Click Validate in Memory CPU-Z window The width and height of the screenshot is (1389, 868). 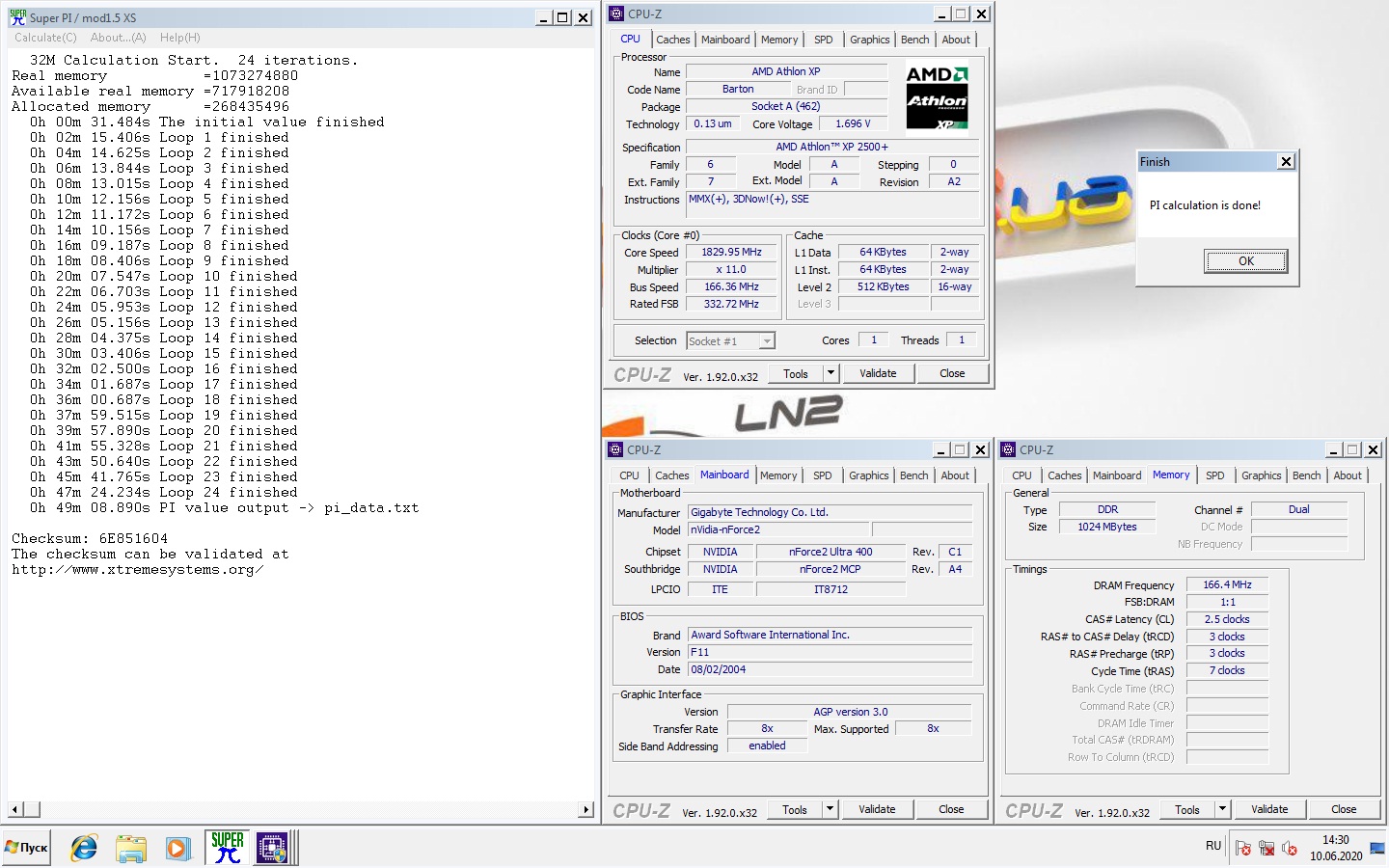tap(1269, 809)
